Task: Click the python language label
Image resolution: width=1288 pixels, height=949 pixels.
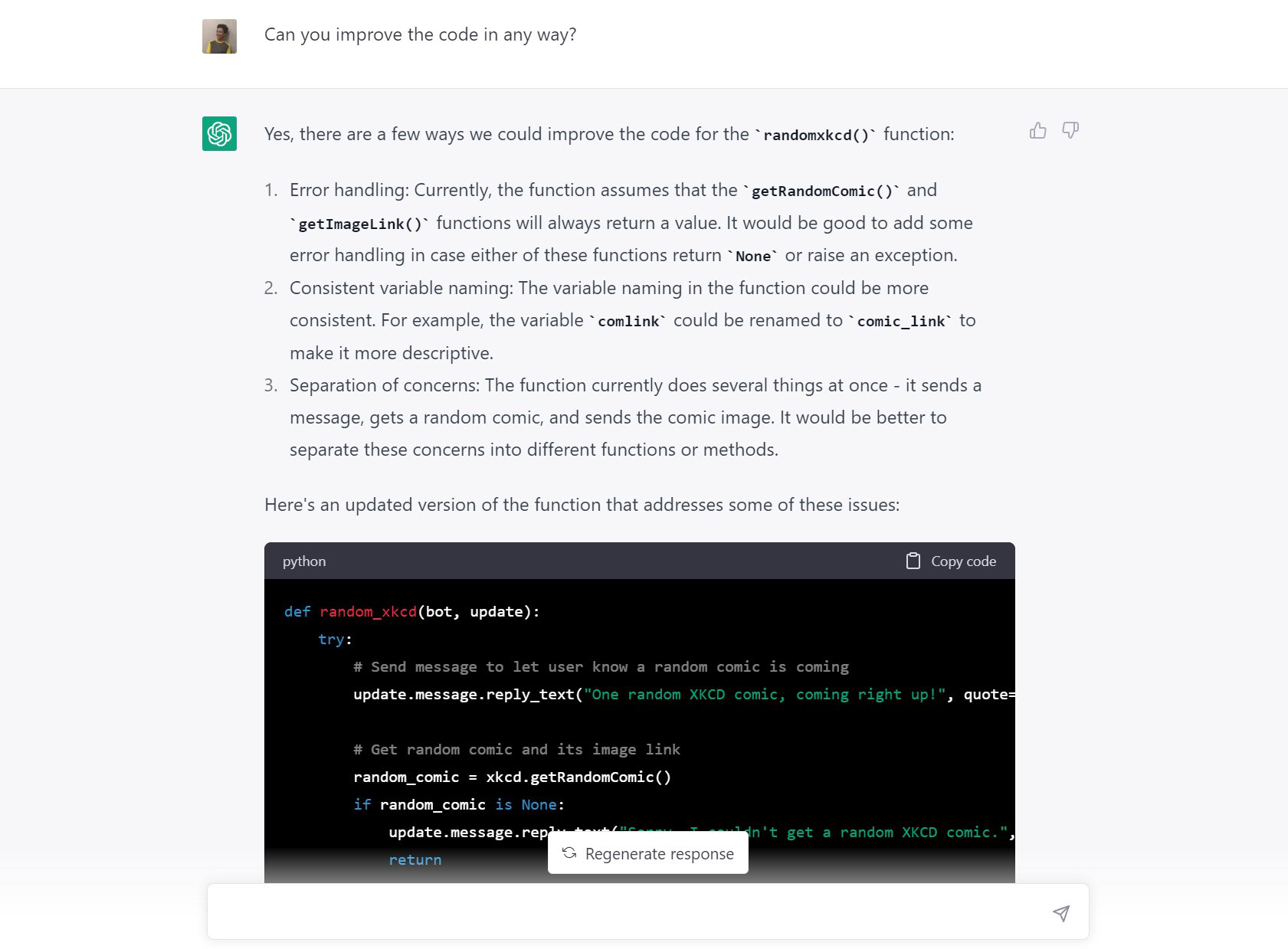Action: 304,561
